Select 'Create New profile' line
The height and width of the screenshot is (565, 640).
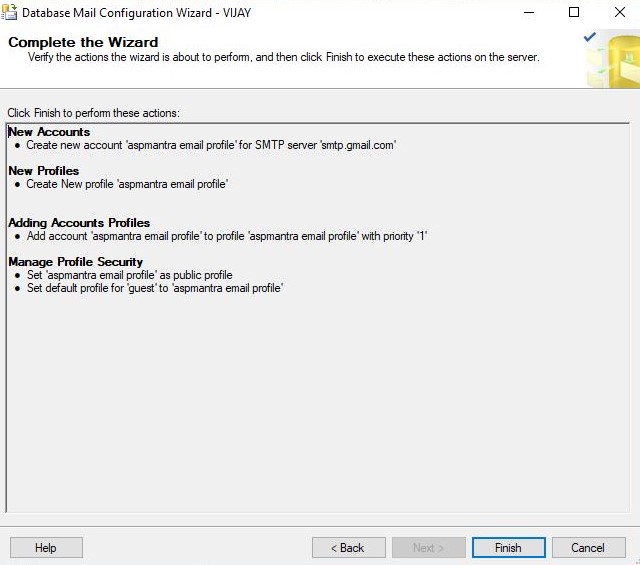click(x=127, y=184)
